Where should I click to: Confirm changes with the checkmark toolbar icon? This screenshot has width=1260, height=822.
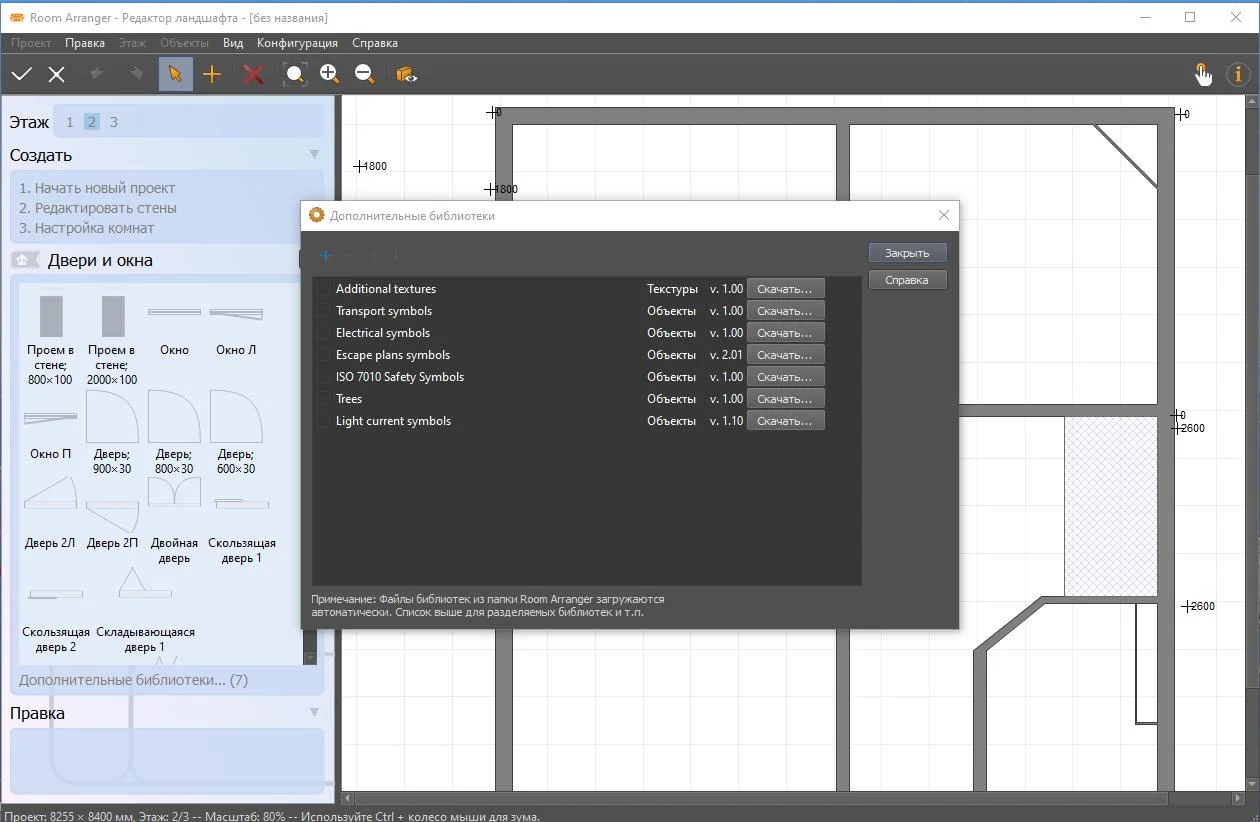coord(22,74)
